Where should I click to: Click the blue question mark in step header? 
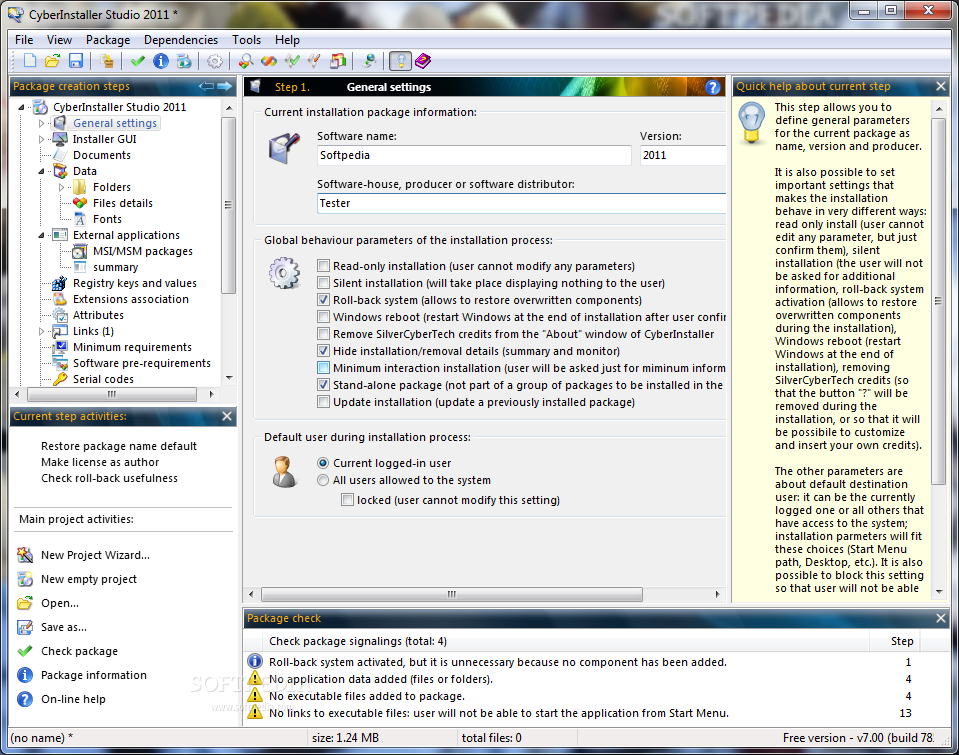713,87
